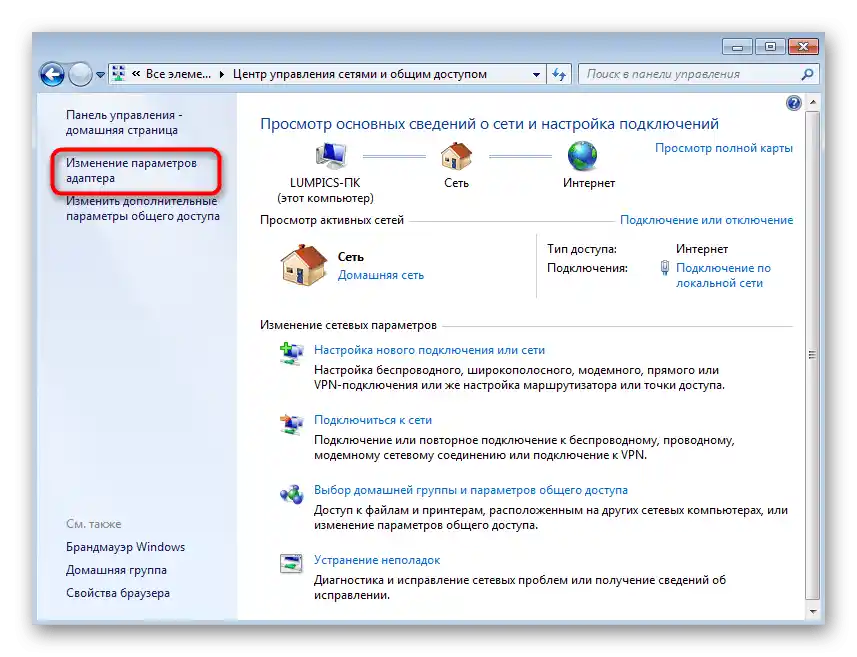857x657 pixels.
Task: Open 'Свойства браузера' in See also
Action: coord(118,593)
